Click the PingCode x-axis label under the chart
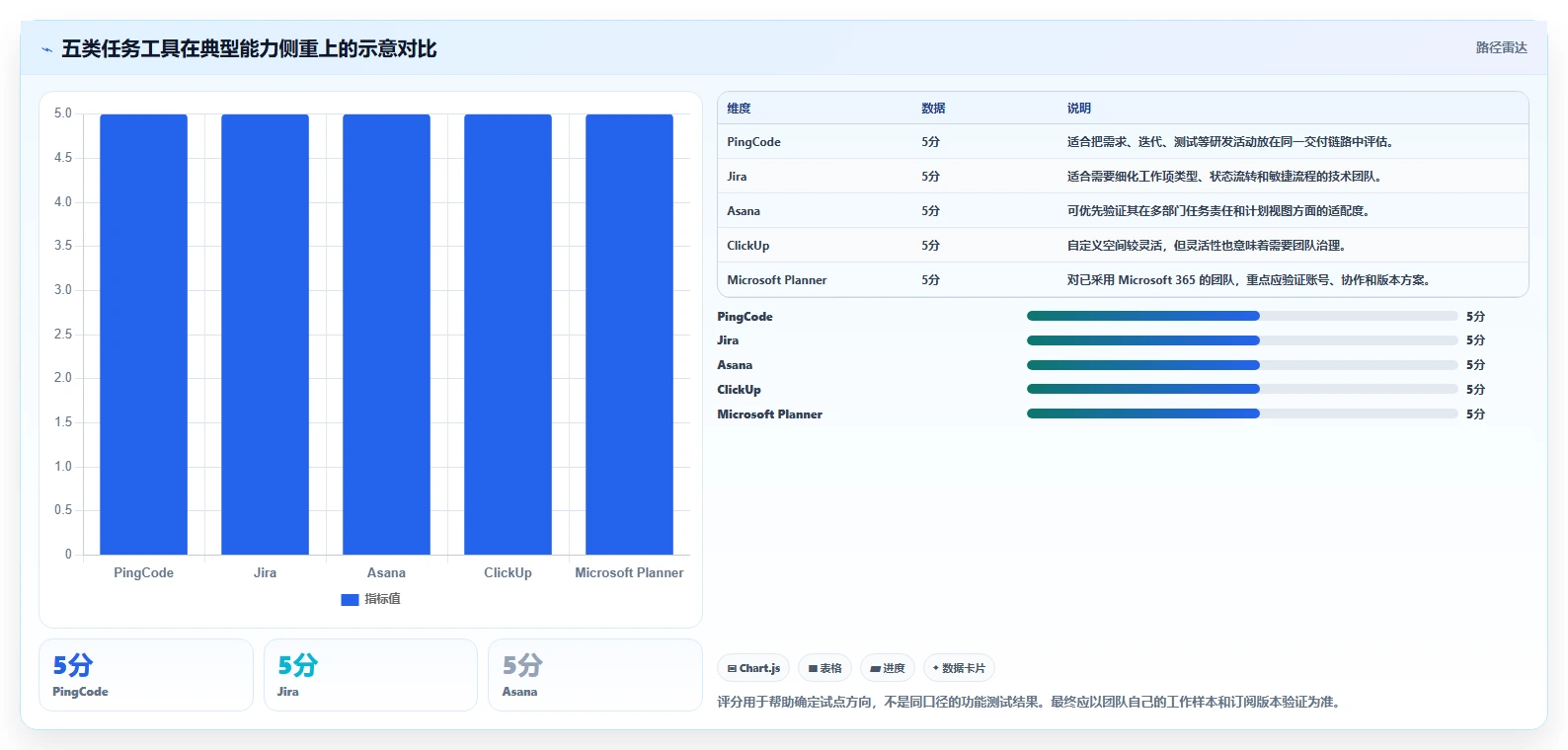 tap(143, 572)
